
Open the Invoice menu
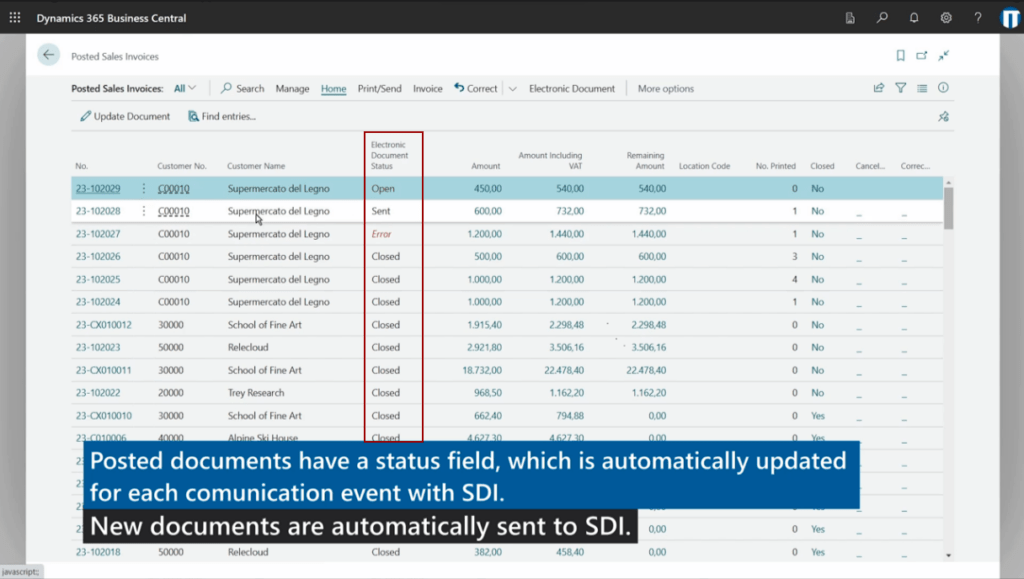pos(427,88)
